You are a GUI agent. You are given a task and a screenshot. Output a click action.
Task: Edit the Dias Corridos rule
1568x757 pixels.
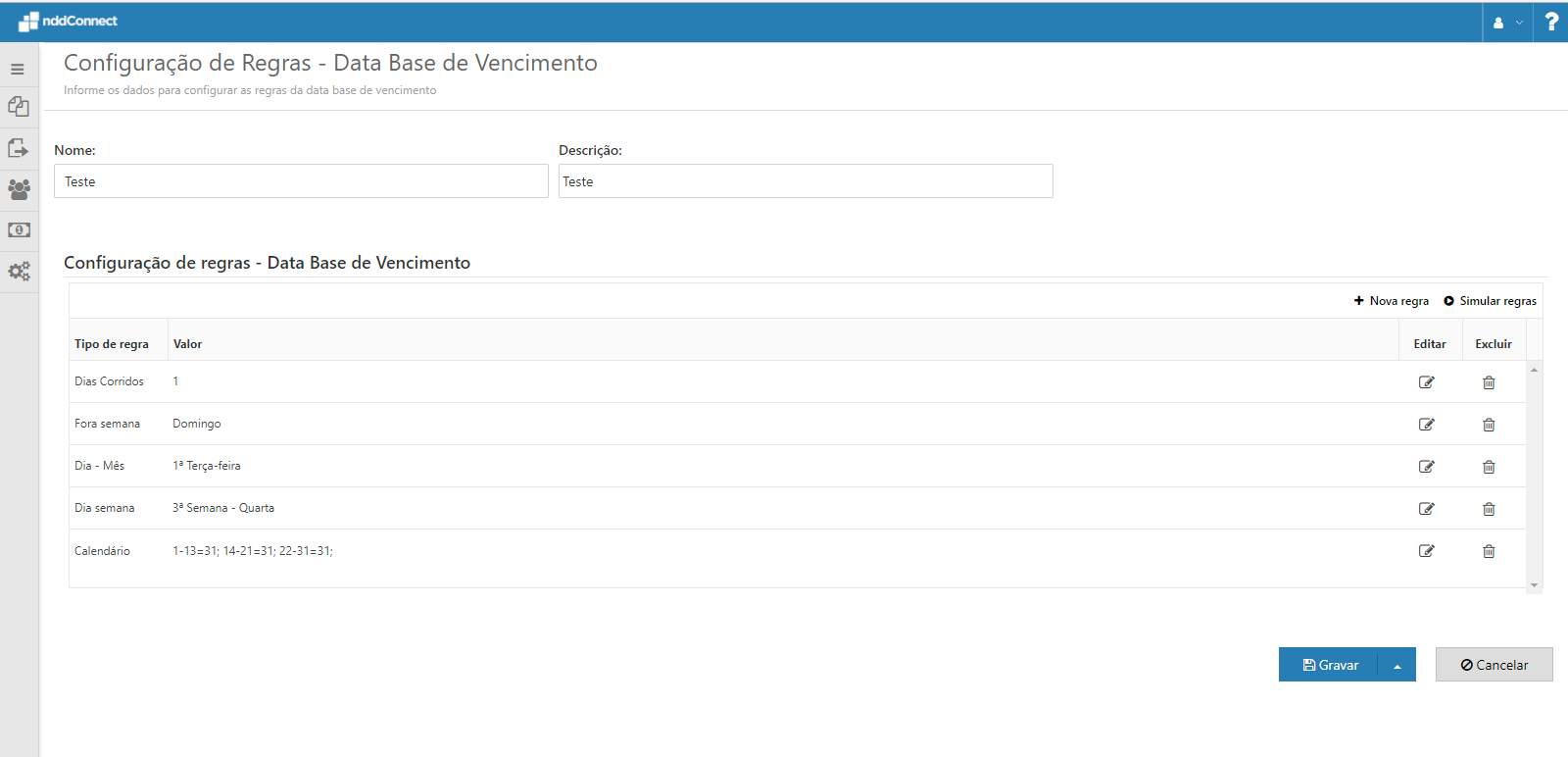point(1427,382)
